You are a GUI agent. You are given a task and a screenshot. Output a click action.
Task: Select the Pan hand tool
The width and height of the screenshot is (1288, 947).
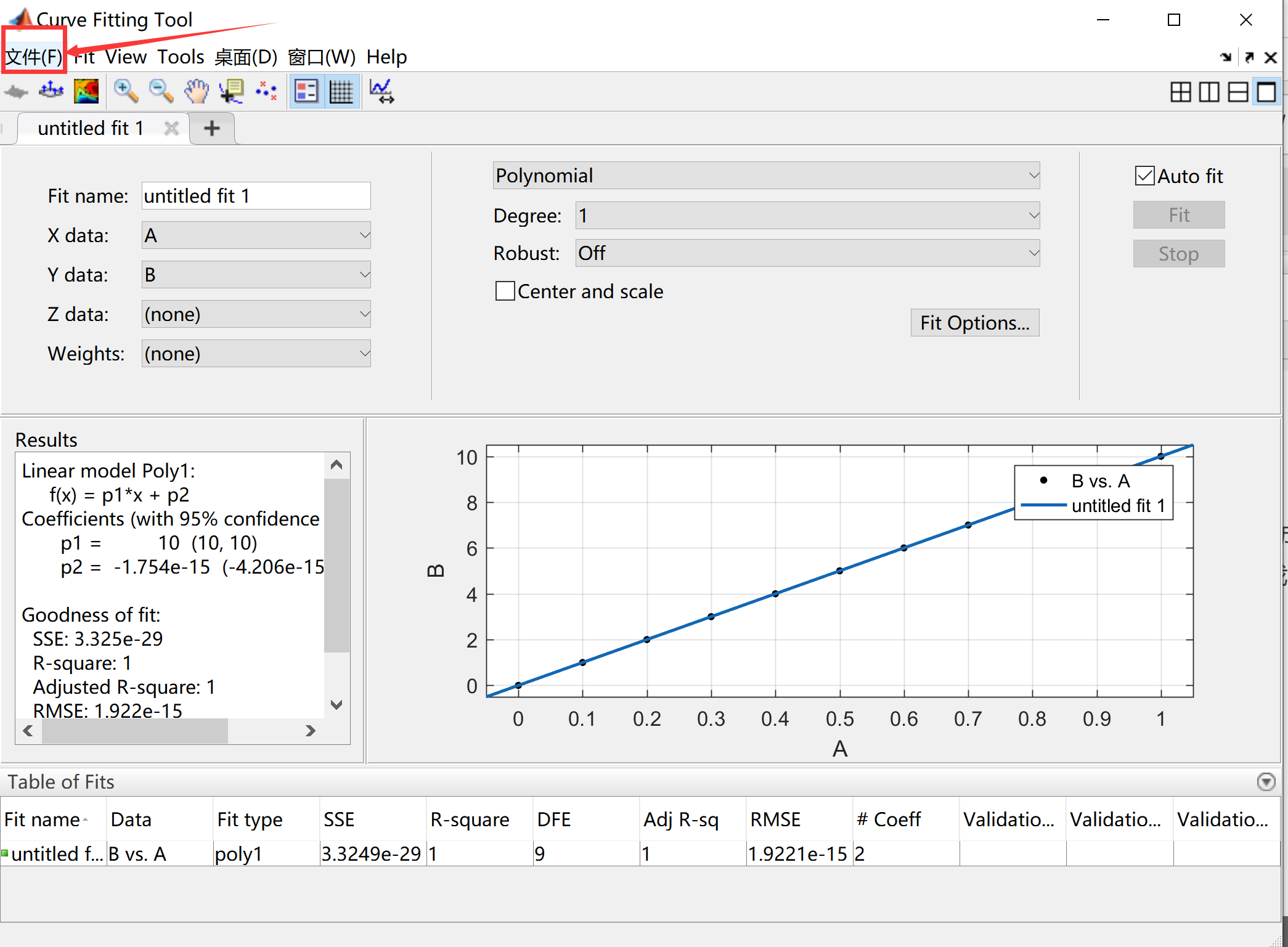(197, 91)
